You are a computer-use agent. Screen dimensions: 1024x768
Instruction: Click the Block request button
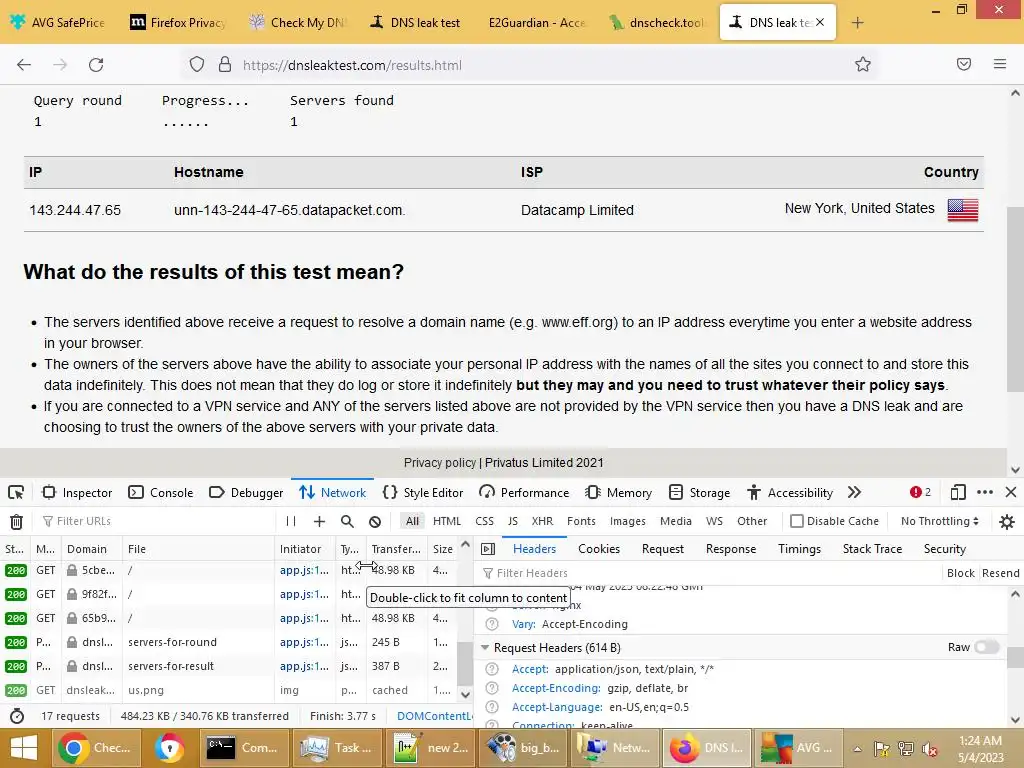click(x=961, y=573)
